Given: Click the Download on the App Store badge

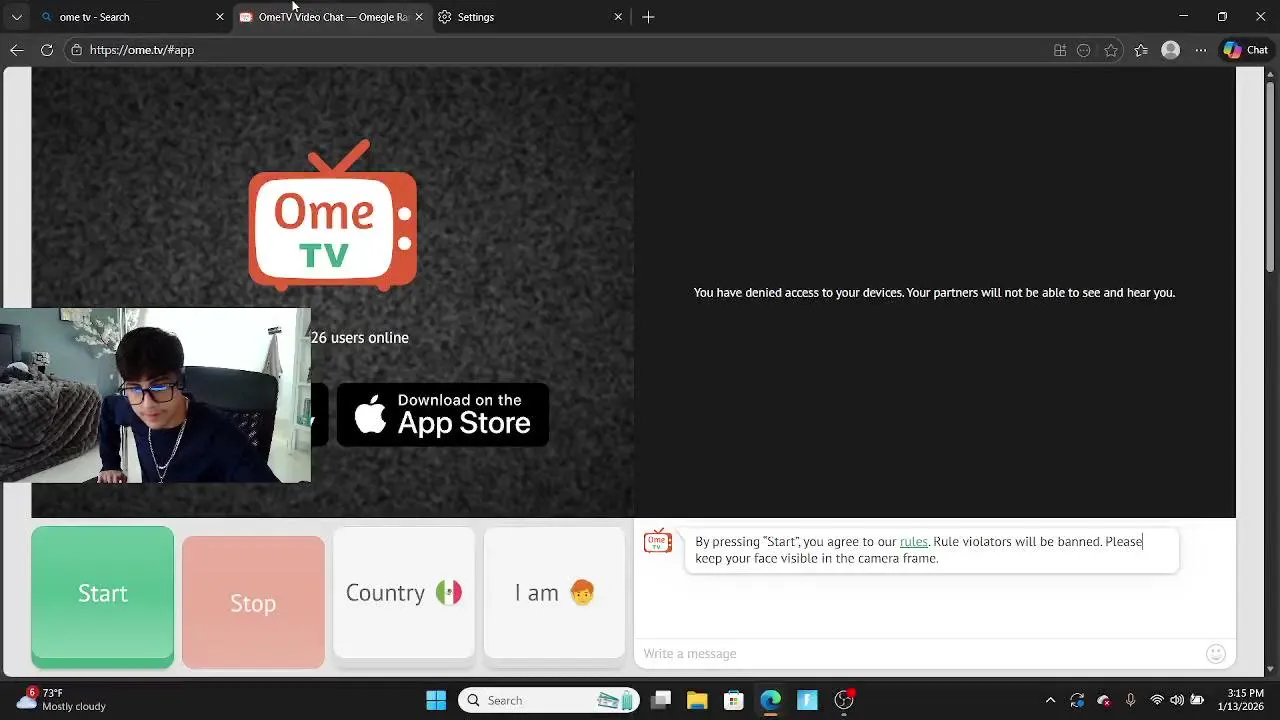Looking at the screenshot, I should click(x=443, y=414).
